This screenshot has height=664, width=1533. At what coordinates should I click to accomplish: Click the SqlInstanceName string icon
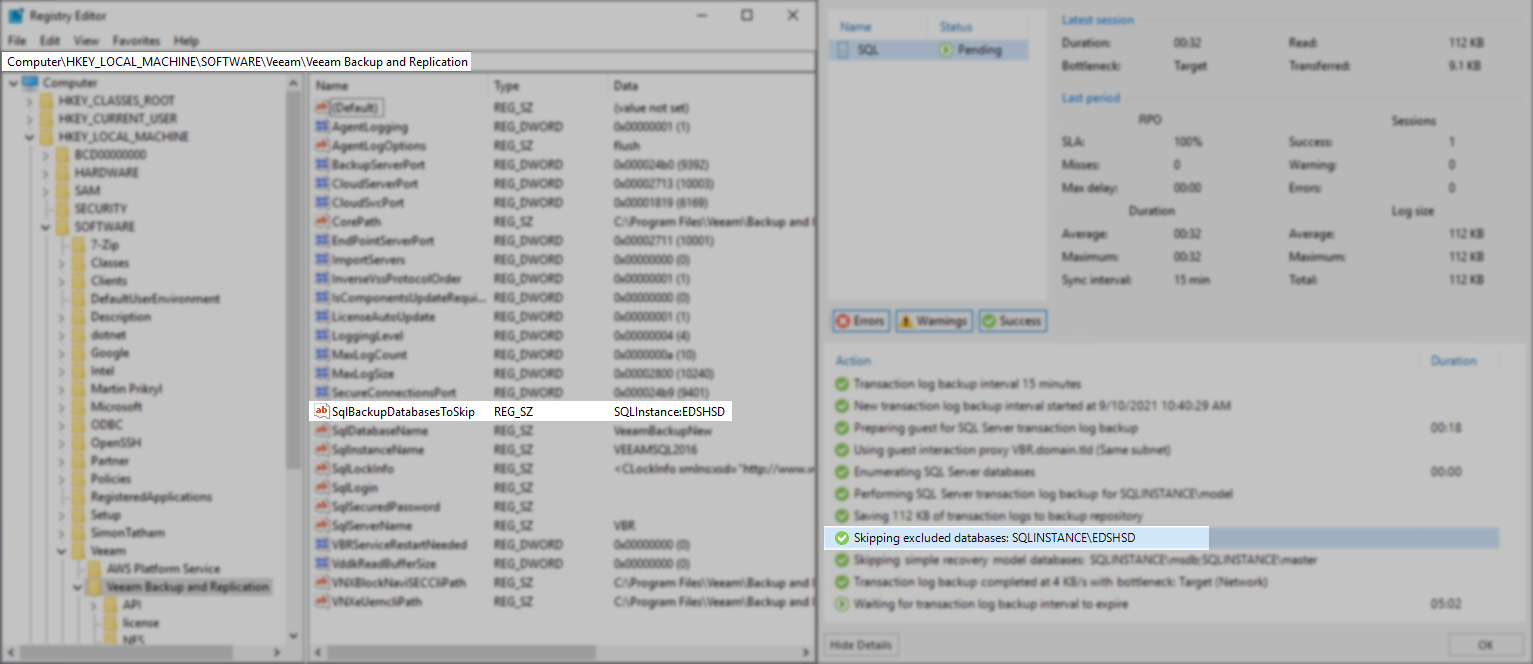pyautogui.click(x=322, y=450)
